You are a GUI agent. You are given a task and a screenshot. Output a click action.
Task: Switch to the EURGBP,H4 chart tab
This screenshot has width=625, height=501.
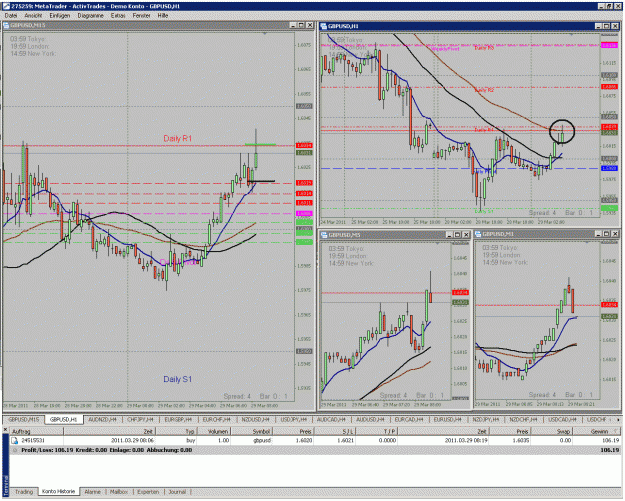pos(178,420)
